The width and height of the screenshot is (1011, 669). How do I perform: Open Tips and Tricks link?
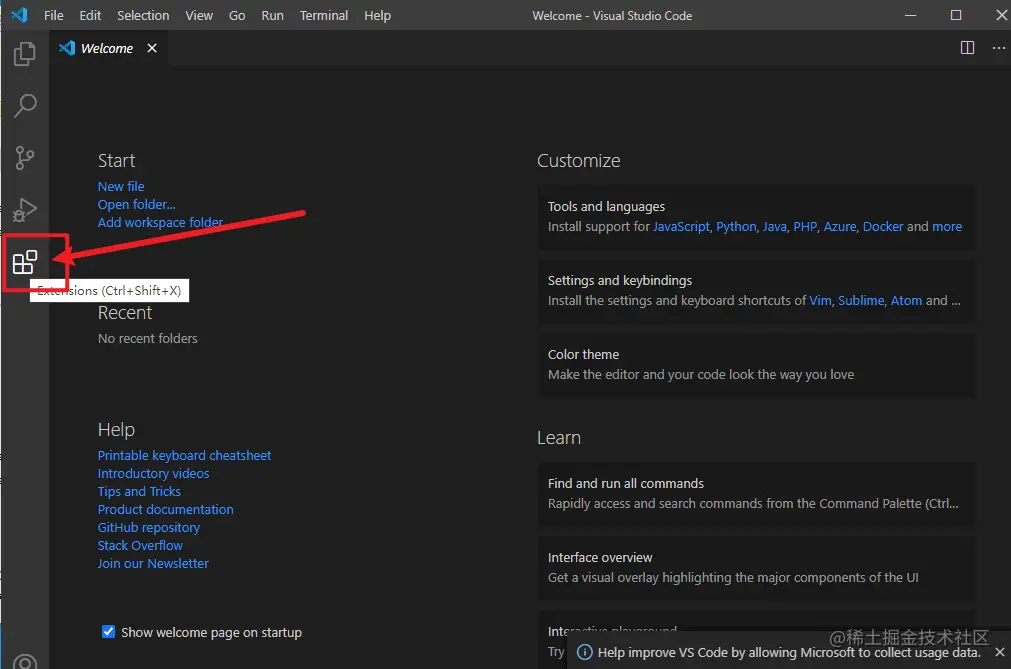[139, 491]
